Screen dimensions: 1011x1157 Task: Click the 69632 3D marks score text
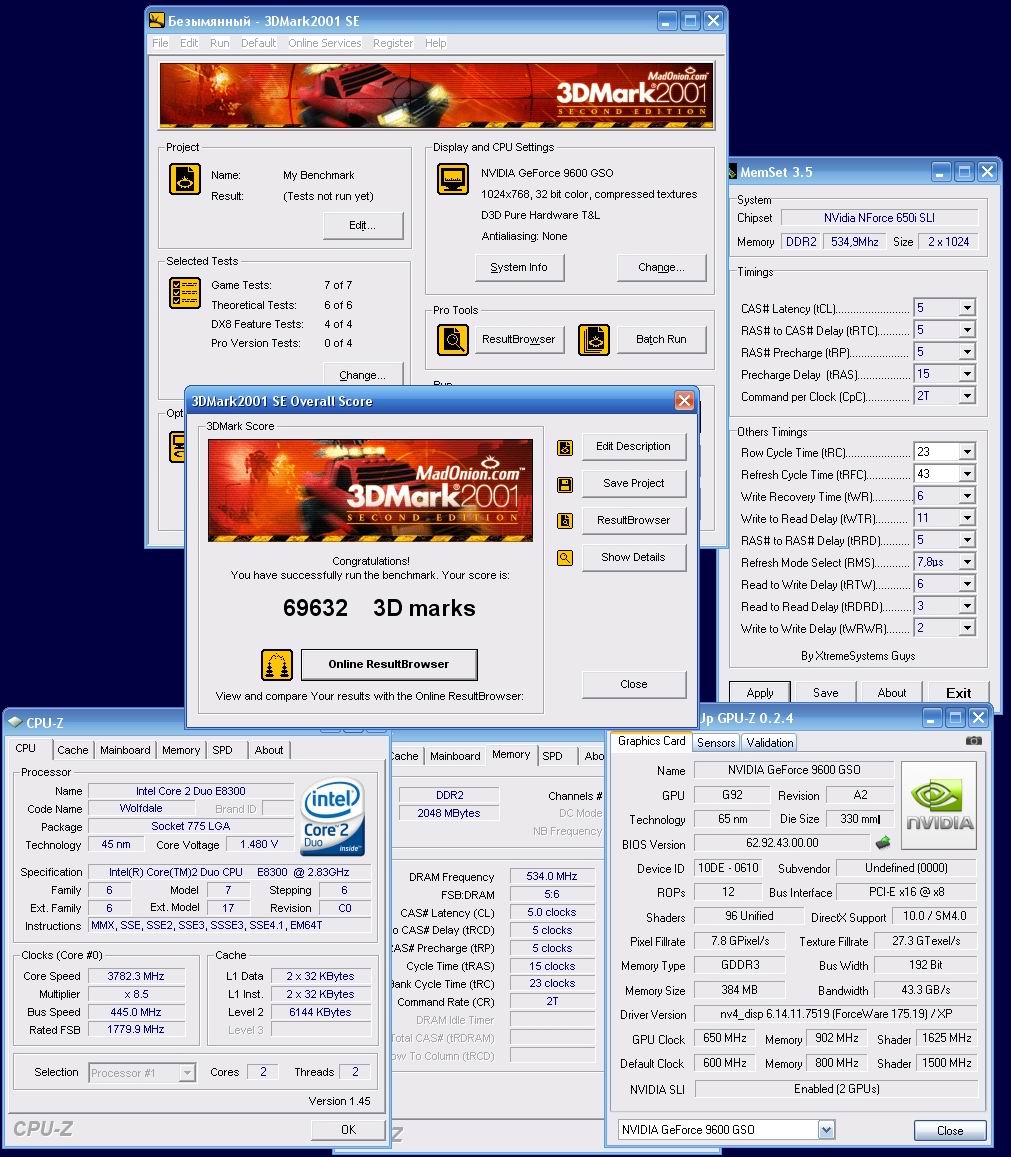click(379, 608)
